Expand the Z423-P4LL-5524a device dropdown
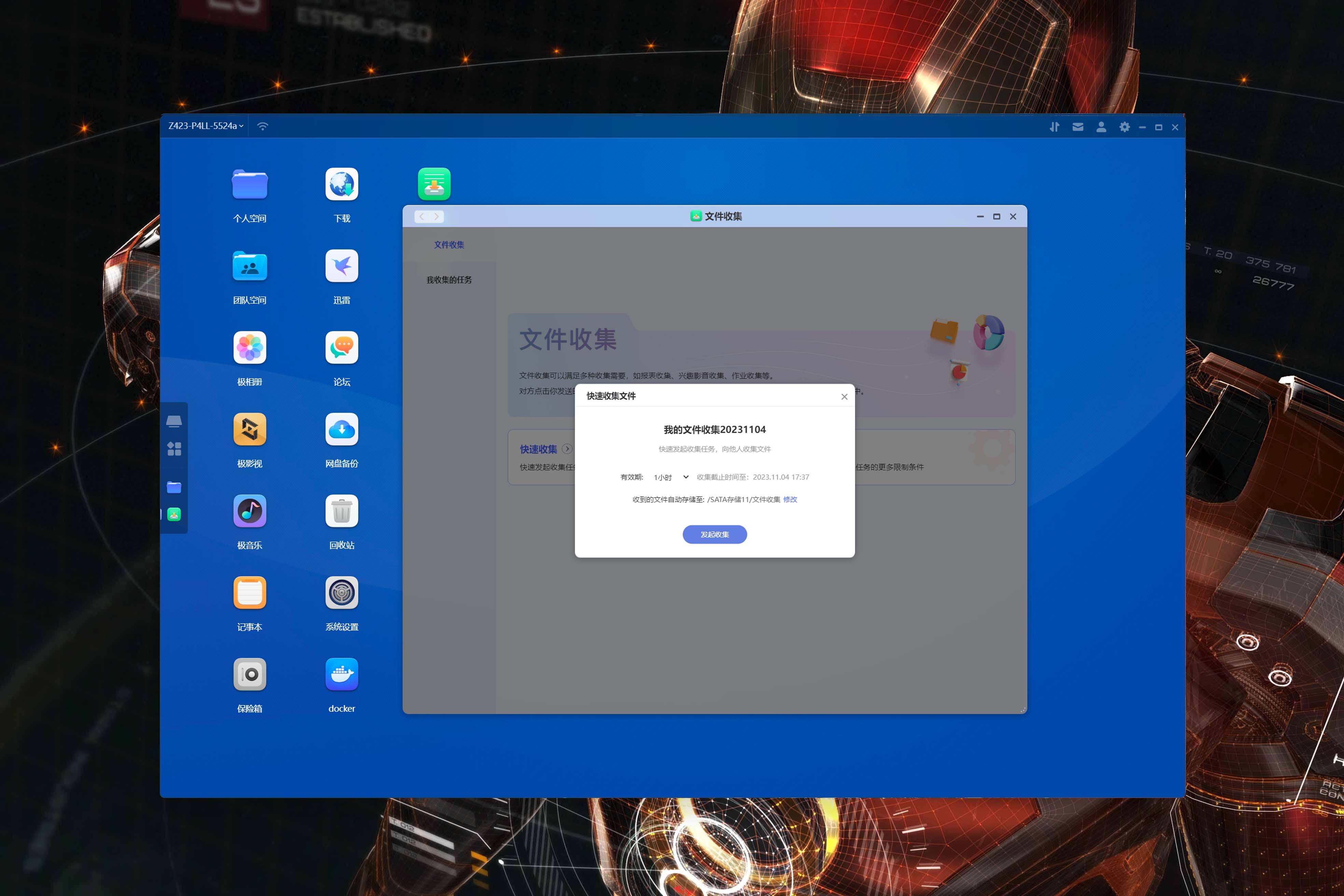 pos(206,126)
